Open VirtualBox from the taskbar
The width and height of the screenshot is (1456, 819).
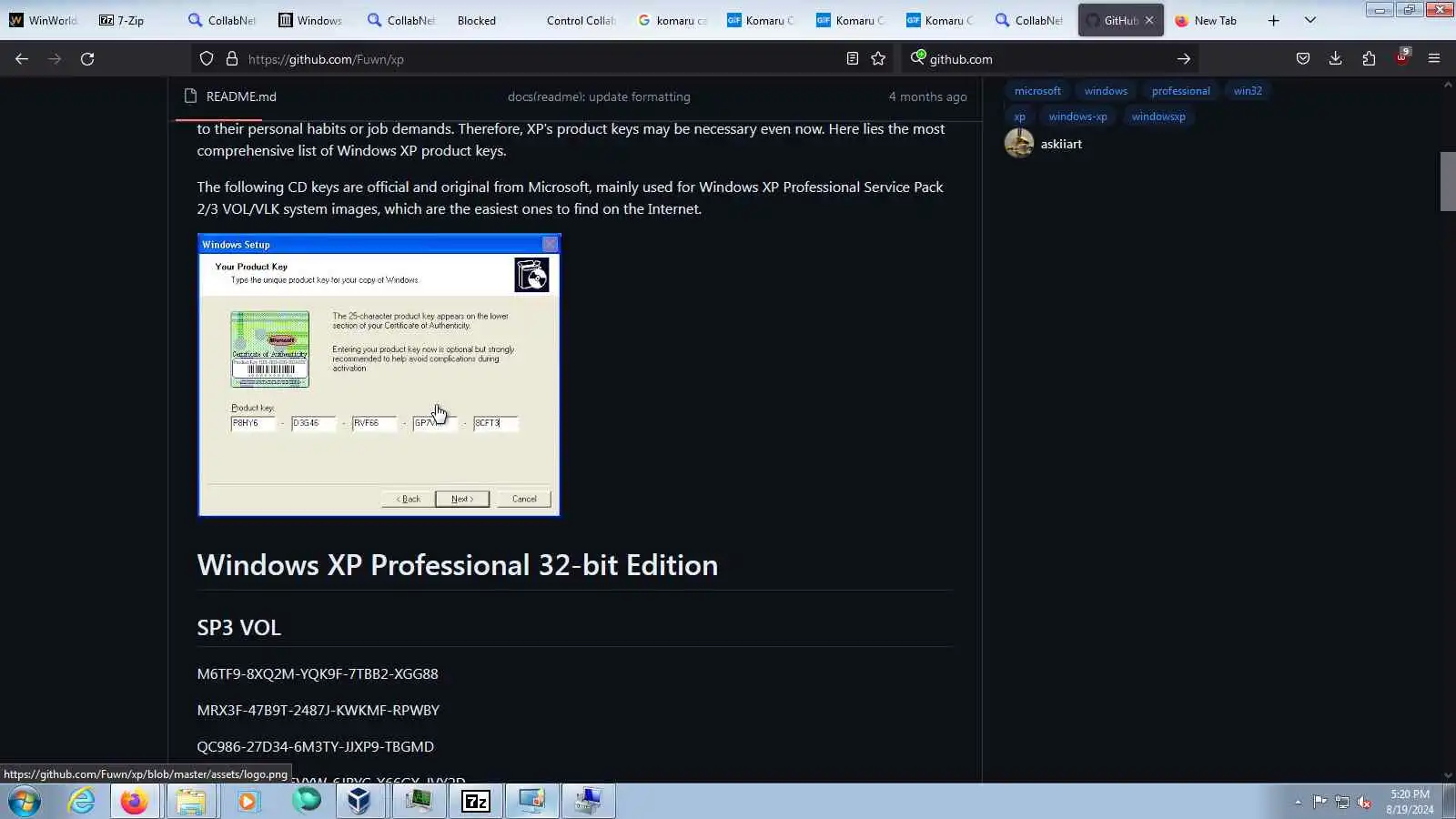coord(359,802)
